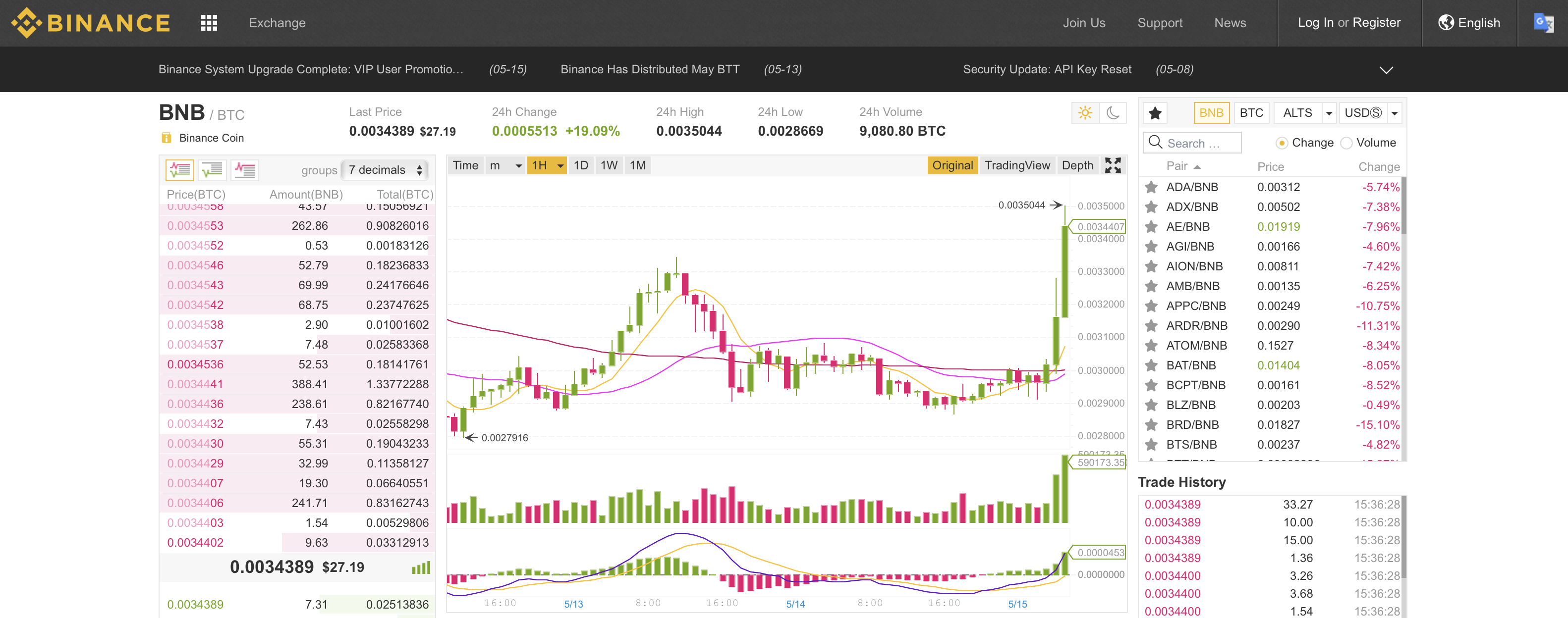Show buy orders only view
1568x618 pixels.
212,170
